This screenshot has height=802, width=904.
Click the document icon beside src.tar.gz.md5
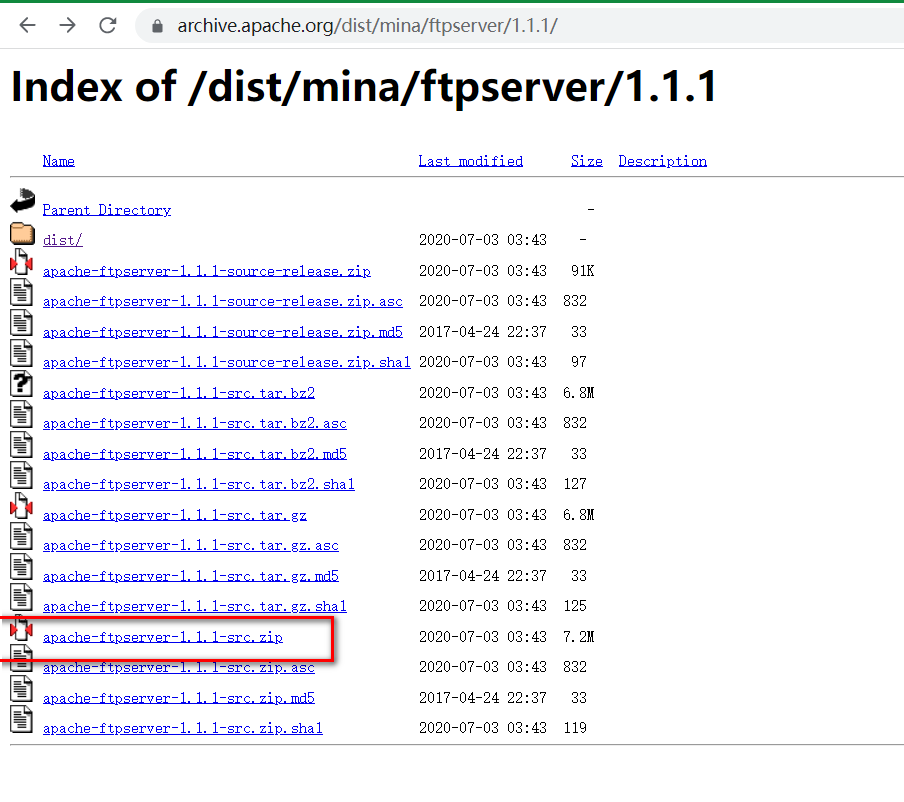[21, 567]
